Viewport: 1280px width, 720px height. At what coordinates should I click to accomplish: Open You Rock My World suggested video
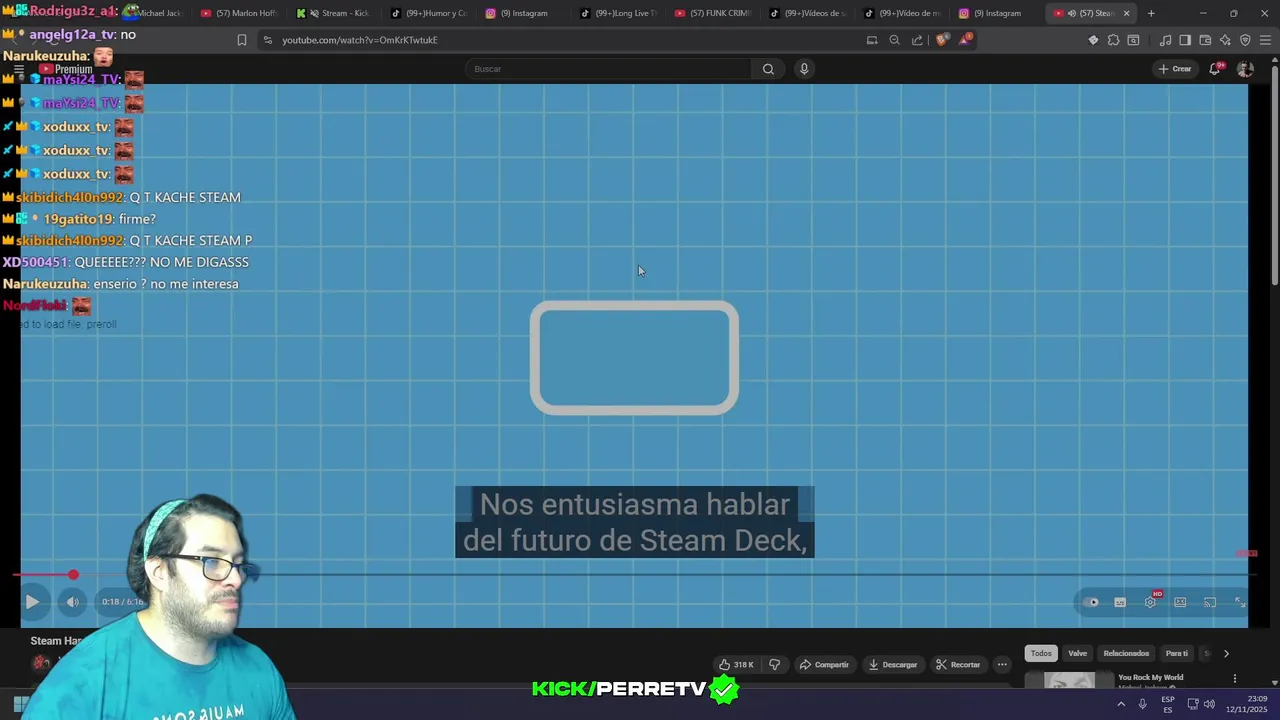click(x=1150, y=677)
